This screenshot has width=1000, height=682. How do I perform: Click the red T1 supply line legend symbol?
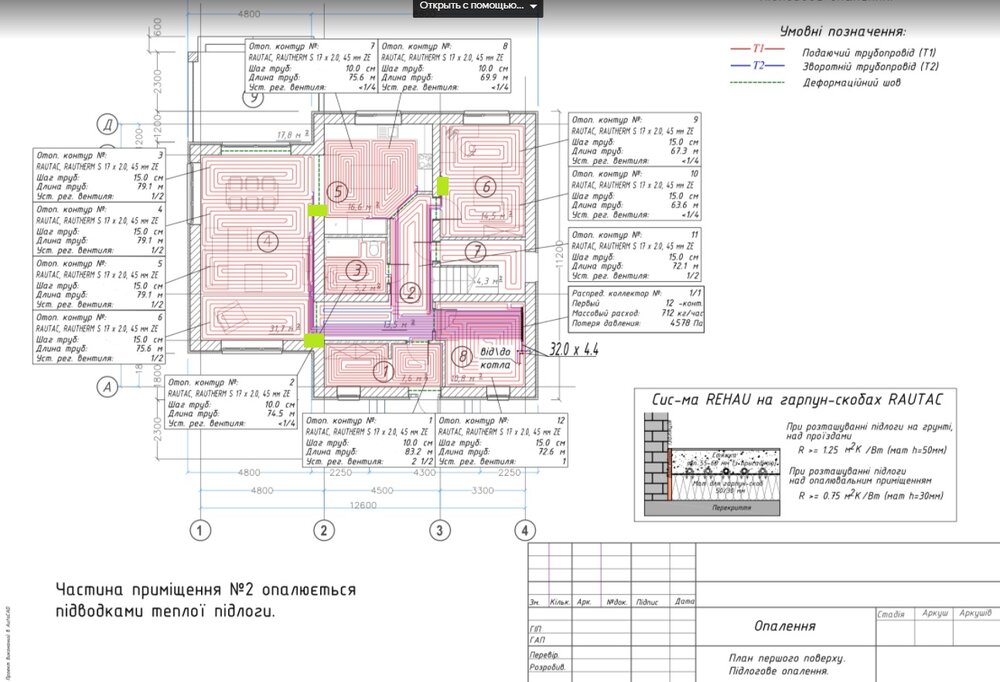click(x=758, y=48)
